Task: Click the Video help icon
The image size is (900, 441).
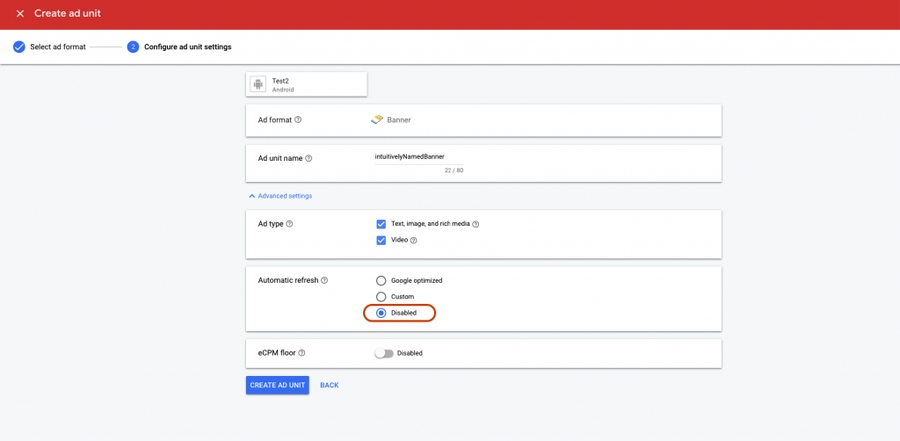Action: tap(414, 240)
